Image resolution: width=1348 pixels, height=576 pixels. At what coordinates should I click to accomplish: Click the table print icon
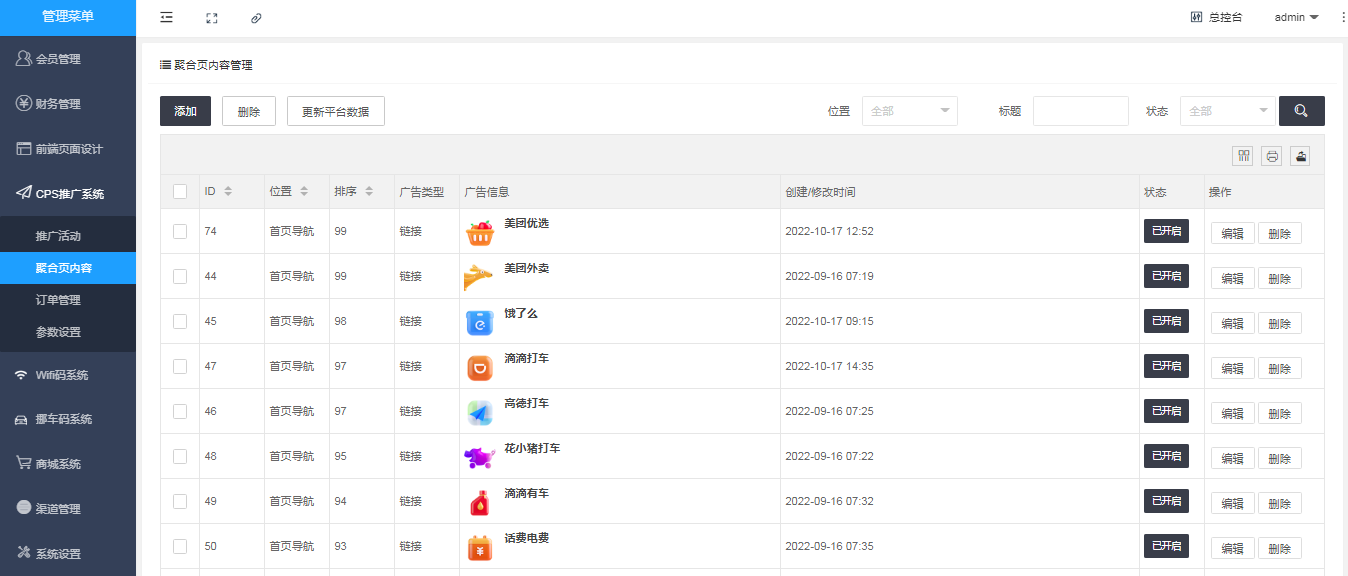(1271, 155)
